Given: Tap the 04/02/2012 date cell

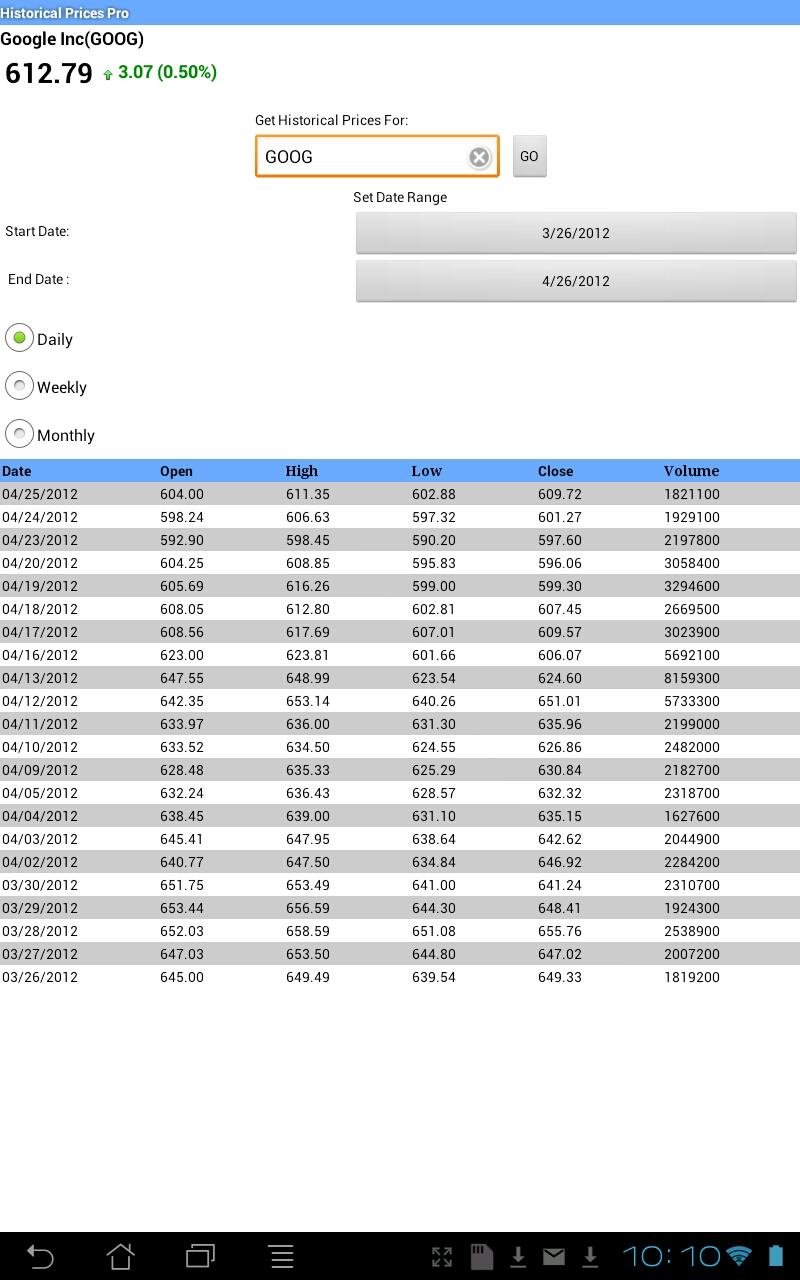Looking at the screenshot, I should click(40, 862).
